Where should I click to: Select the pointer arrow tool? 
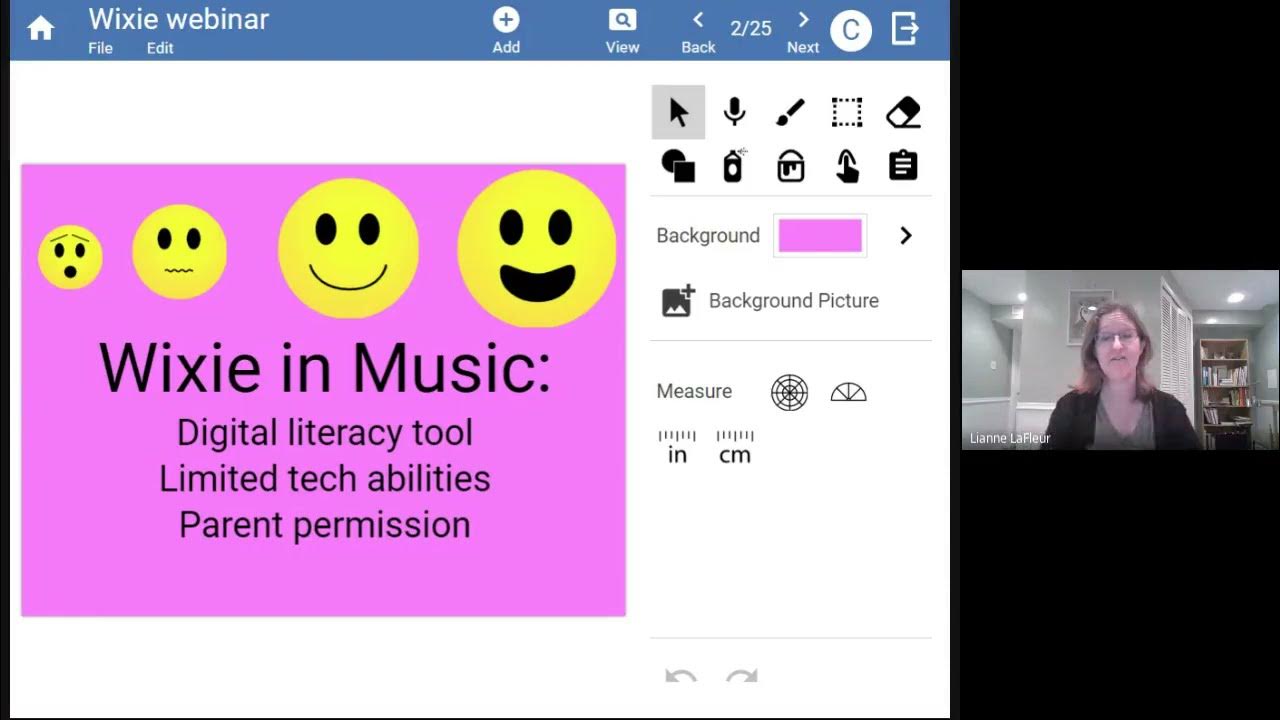pos(678,112)
